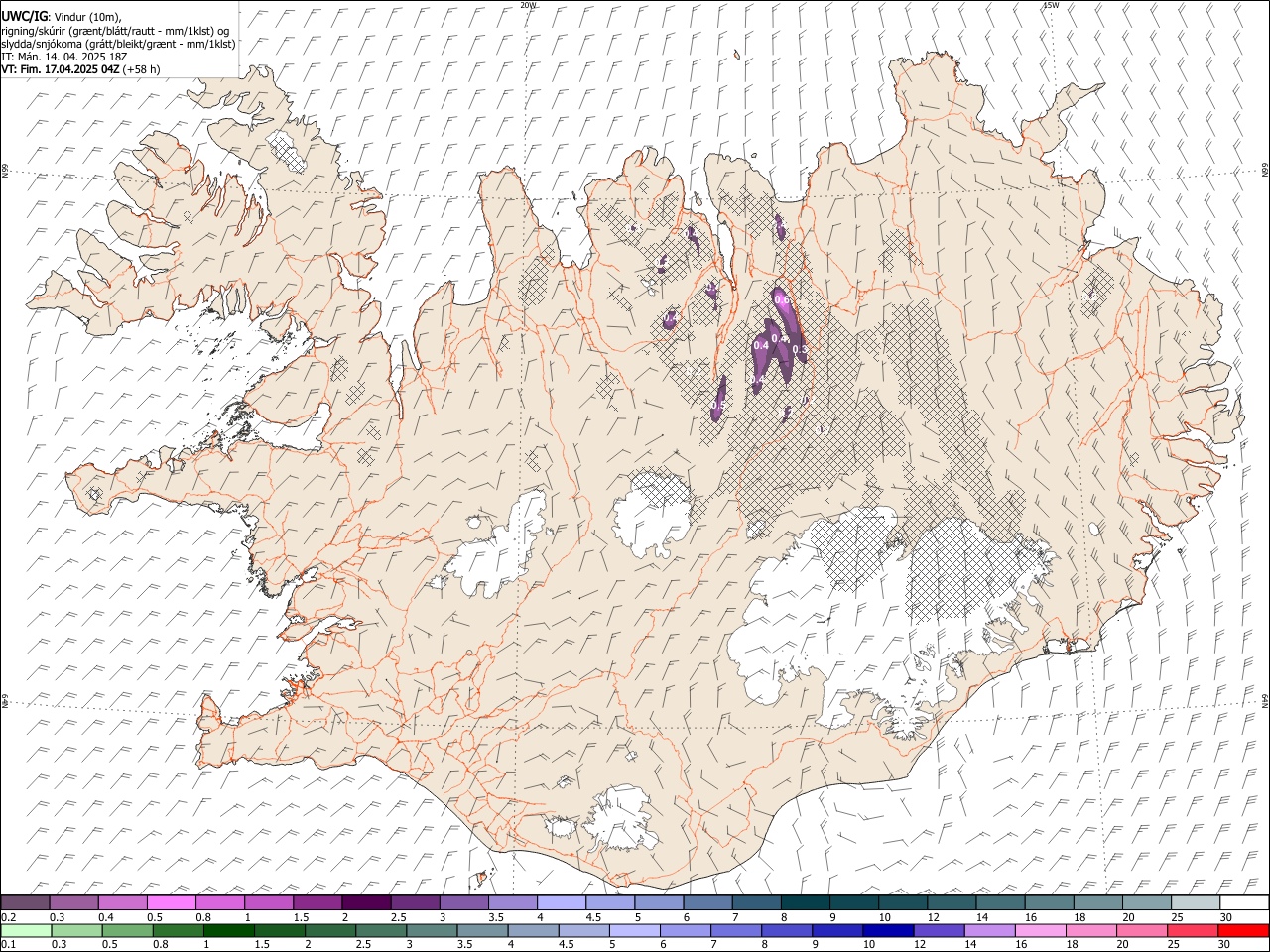Click the light lavender swatch labeled 4 in upper legend
1270x952 pixels.
[x=562, y=902]
